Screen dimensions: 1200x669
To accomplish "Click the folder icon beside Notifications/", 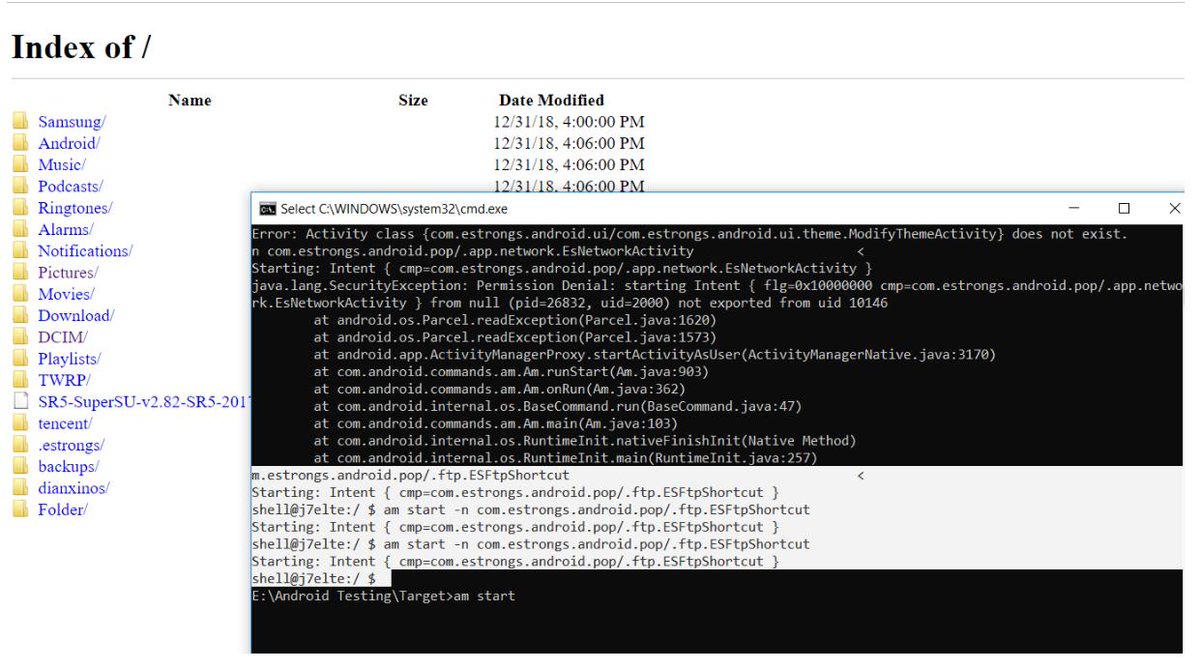I will (20, 251).
